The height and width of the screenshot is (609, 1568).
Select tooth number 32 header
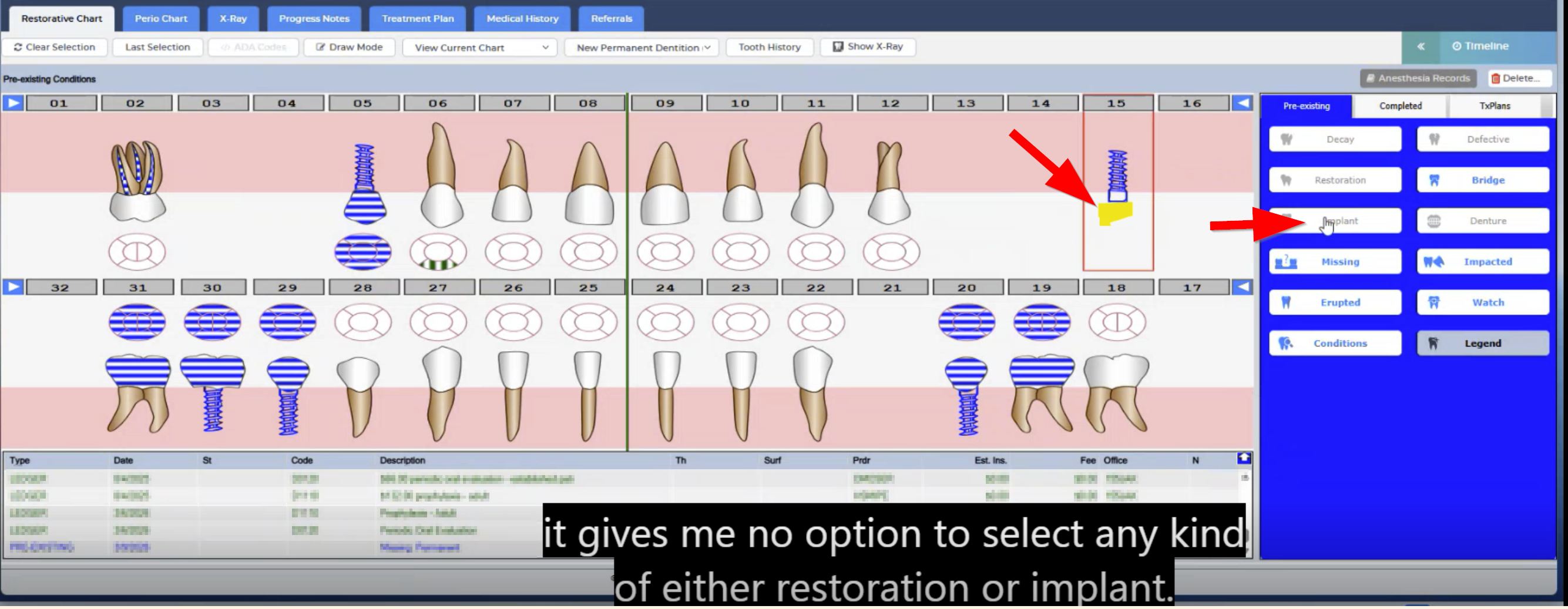[x=61, y=288]
